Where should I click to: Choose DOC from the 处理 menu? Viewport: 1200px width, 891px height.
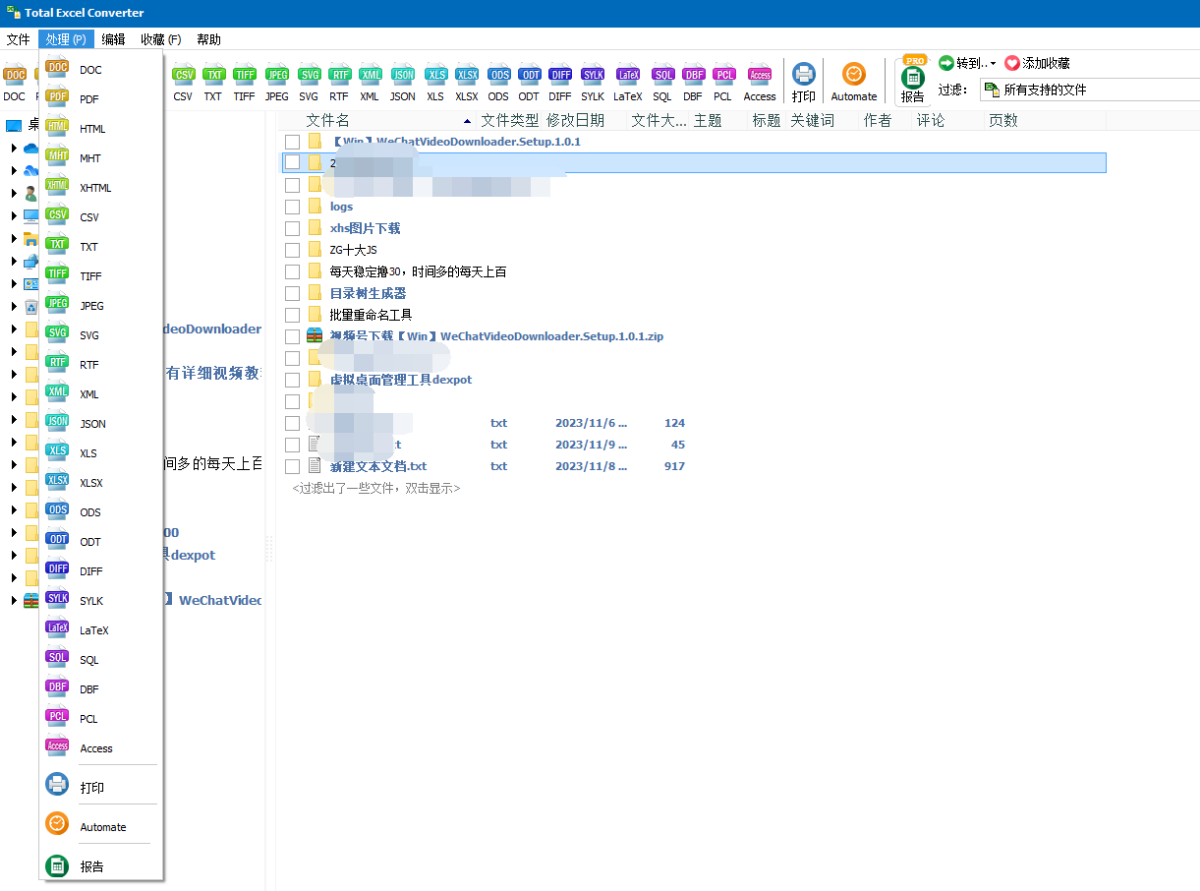(100, 70)
